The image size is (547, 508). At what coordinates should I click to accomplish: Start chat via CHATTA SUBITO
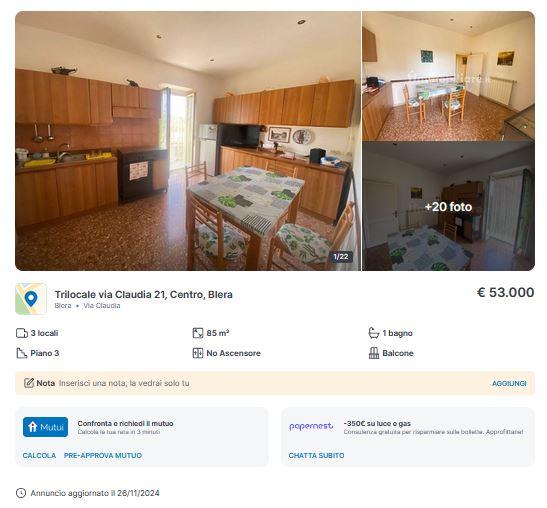point(316,456)
